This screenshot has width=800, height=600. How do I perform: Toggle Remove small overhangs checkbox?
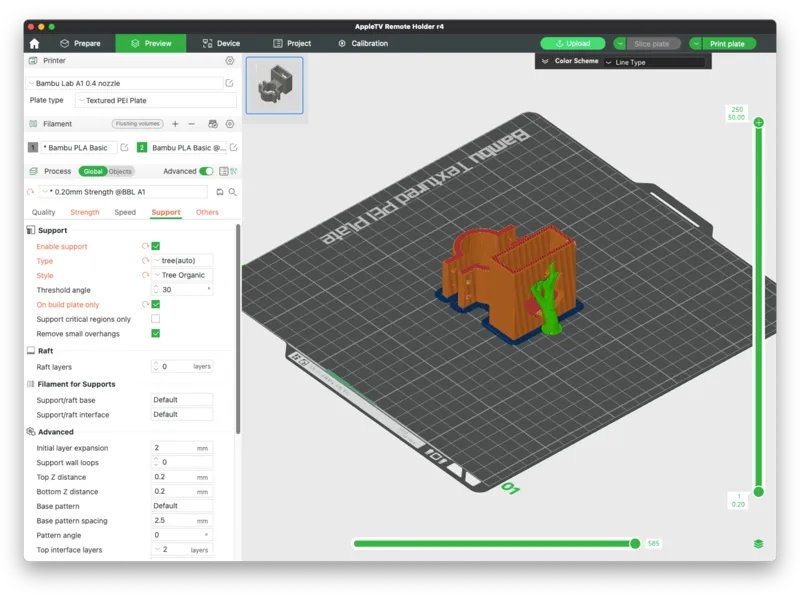156,333
